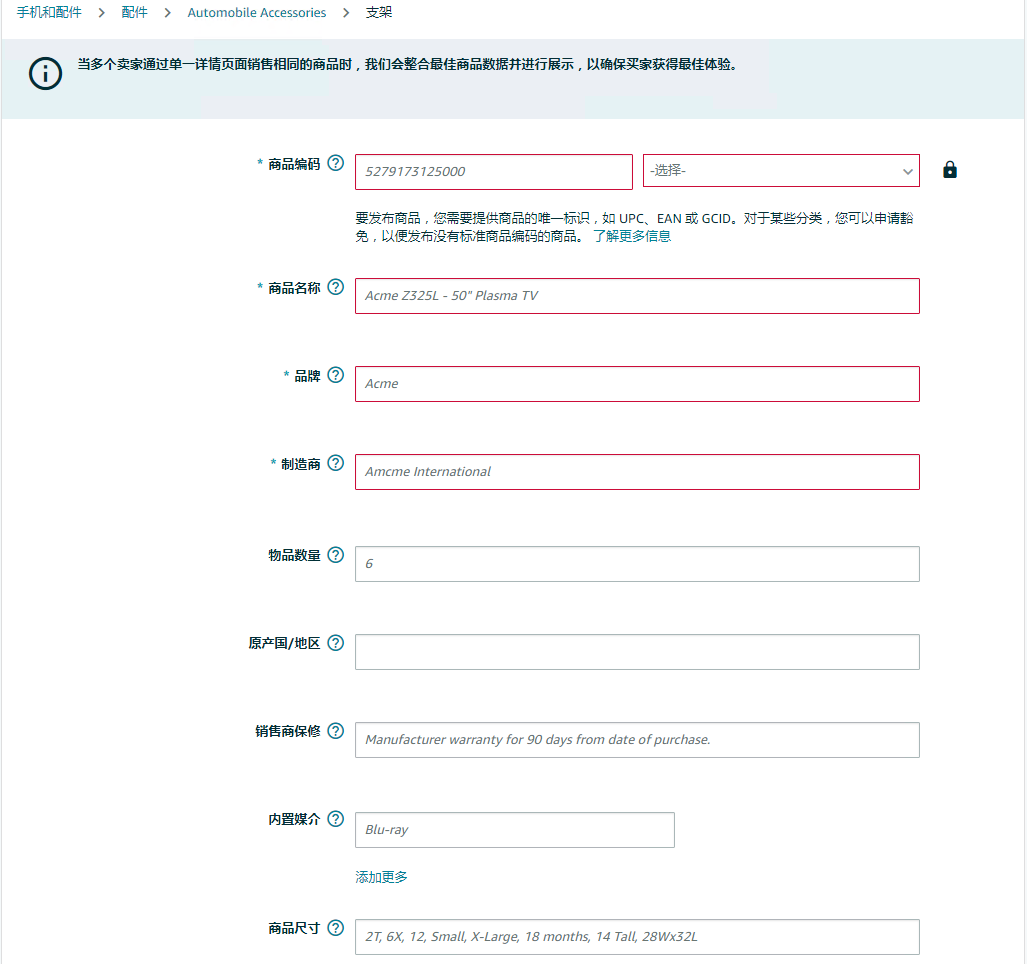
Task: Open 手机和配件 breadcrumb link
Action: click(x=49, y=12)
